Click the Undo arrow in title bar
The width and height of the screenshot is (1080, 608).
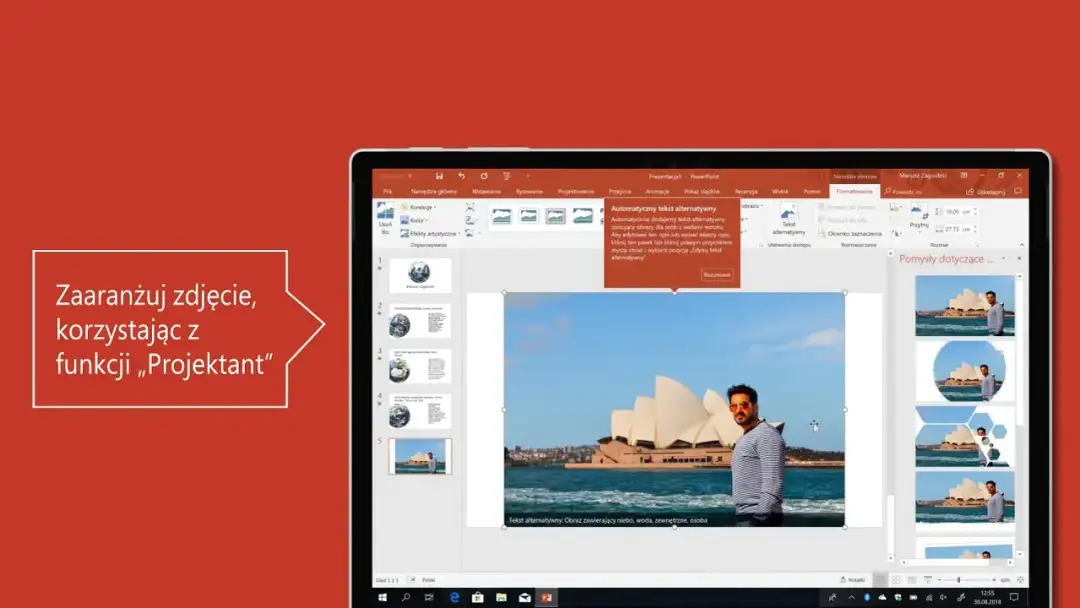point(461,176)
